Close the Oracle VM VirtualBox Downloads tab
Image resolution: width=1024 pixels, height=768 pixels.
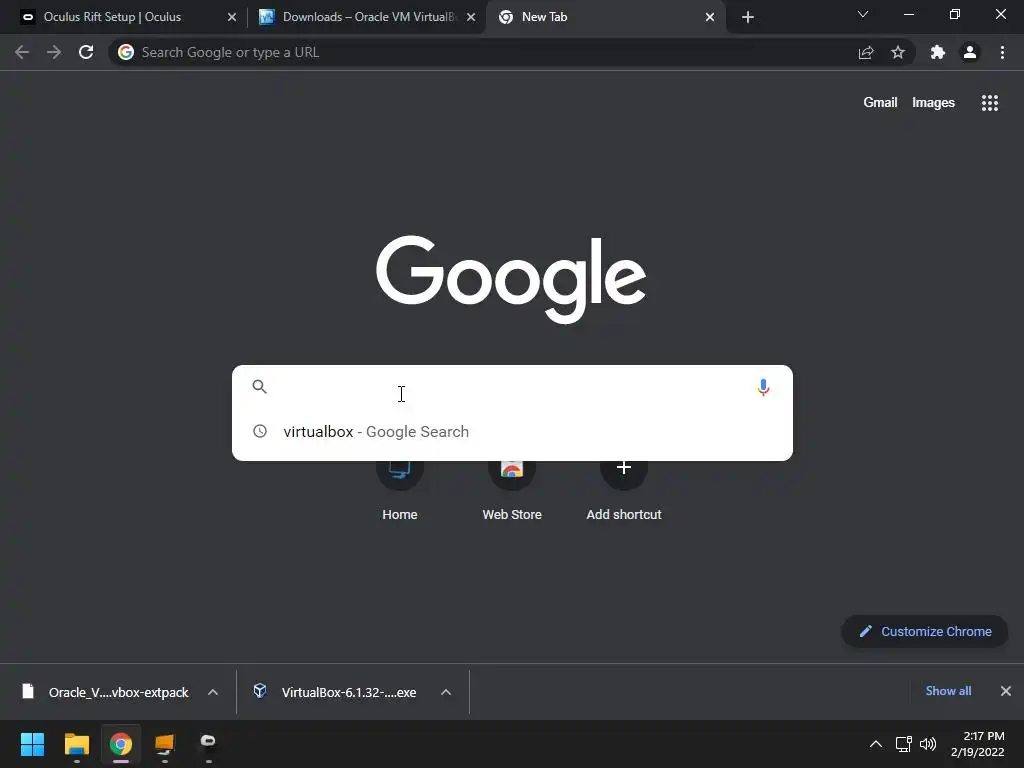471,17
